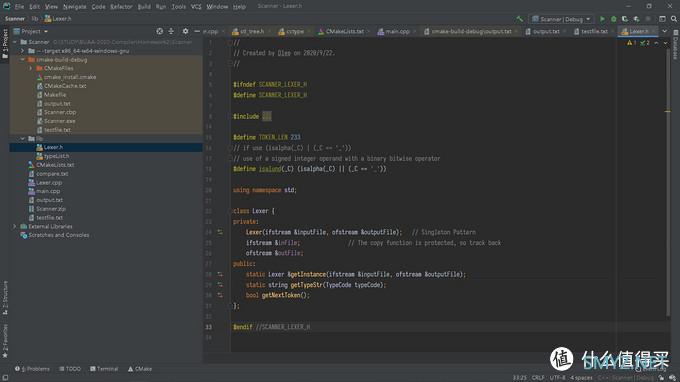Select Lexer.cpp in project tree
This screenshot has height=382, width=680.
(49, 183)
